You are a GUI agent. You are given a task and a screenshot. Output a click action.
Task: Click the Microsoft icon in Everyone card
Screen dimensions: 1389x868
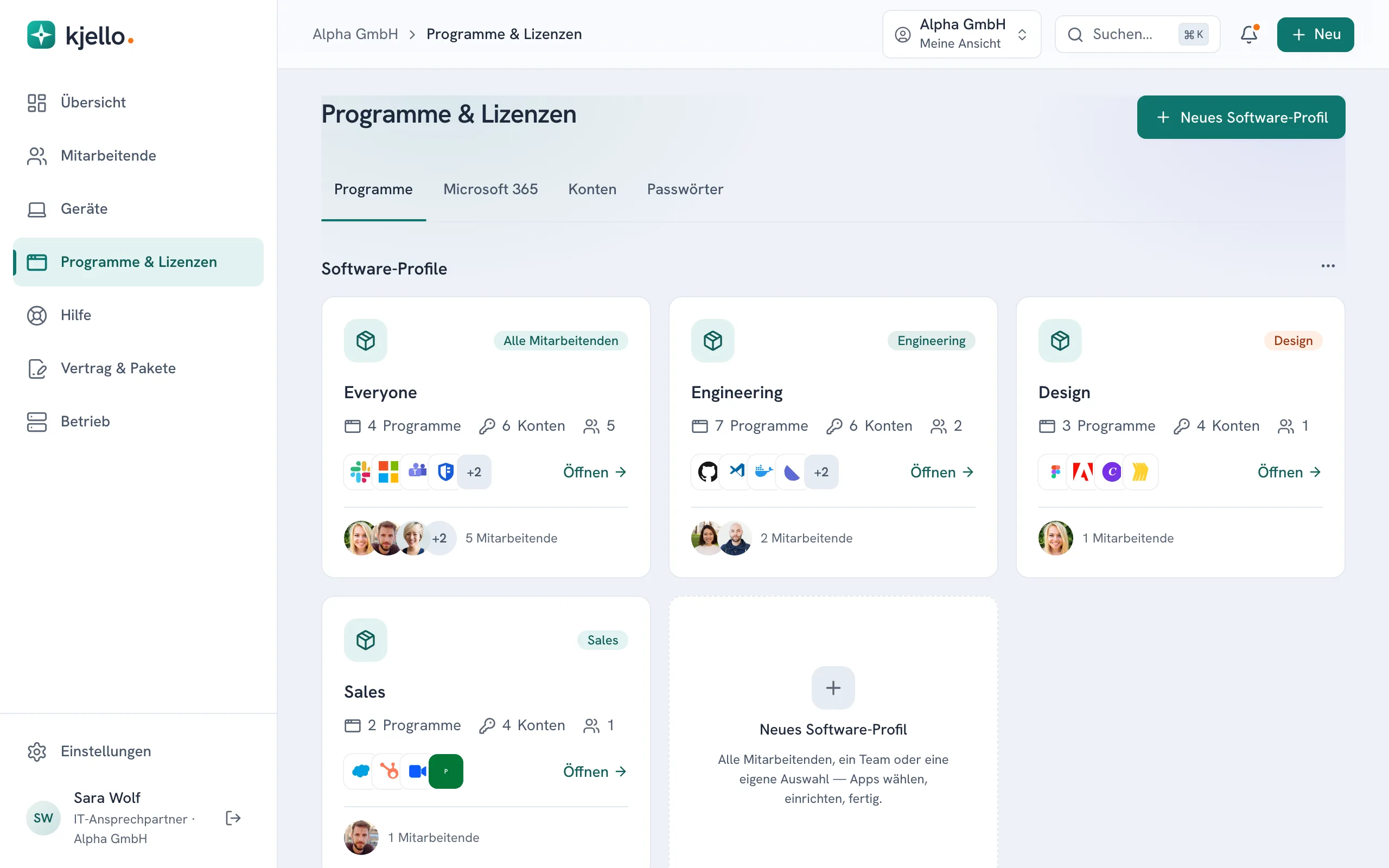pos(388,472)
